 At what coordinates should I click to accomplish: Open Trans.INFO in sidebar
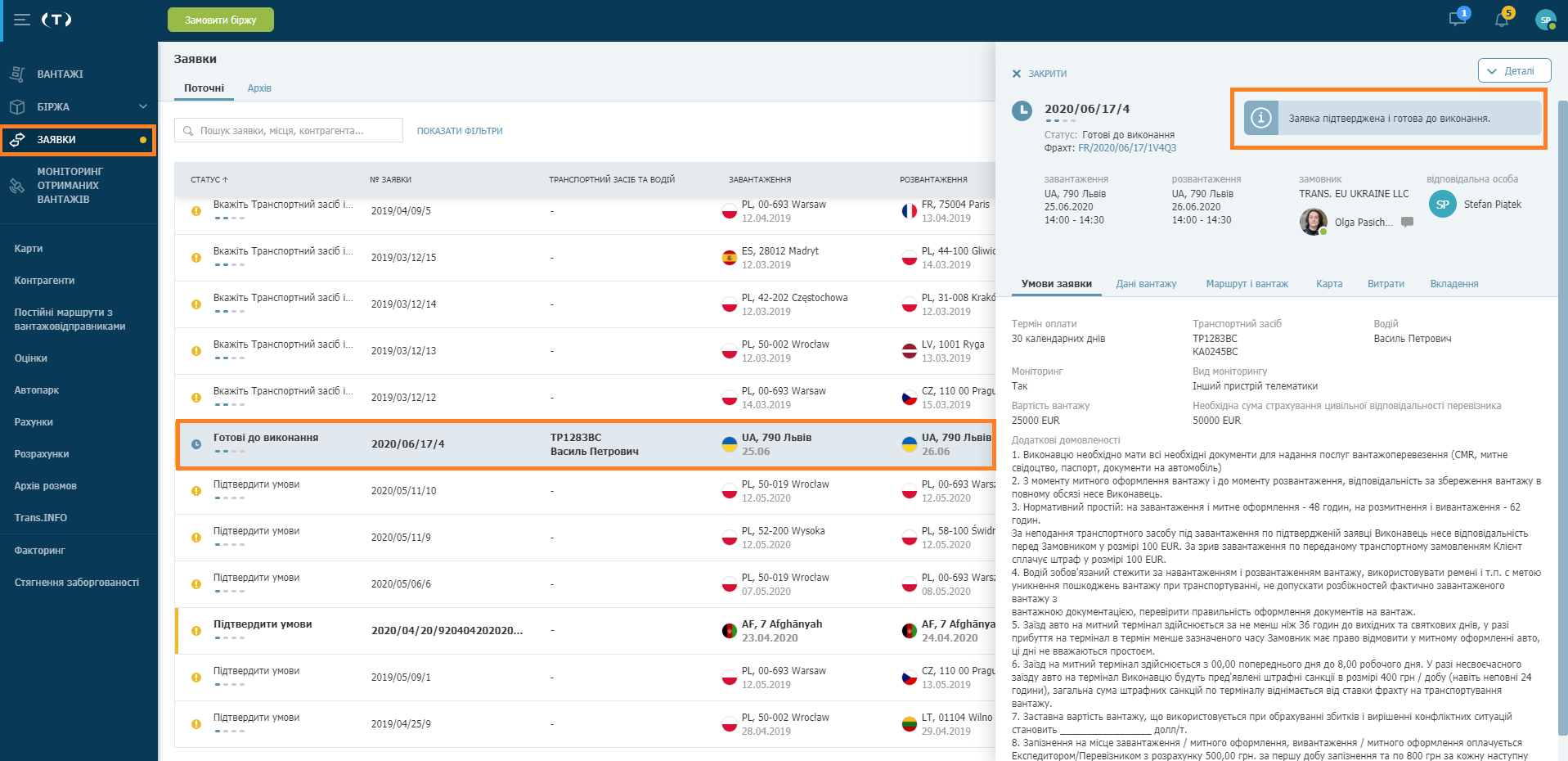click(x=41, y=518)
